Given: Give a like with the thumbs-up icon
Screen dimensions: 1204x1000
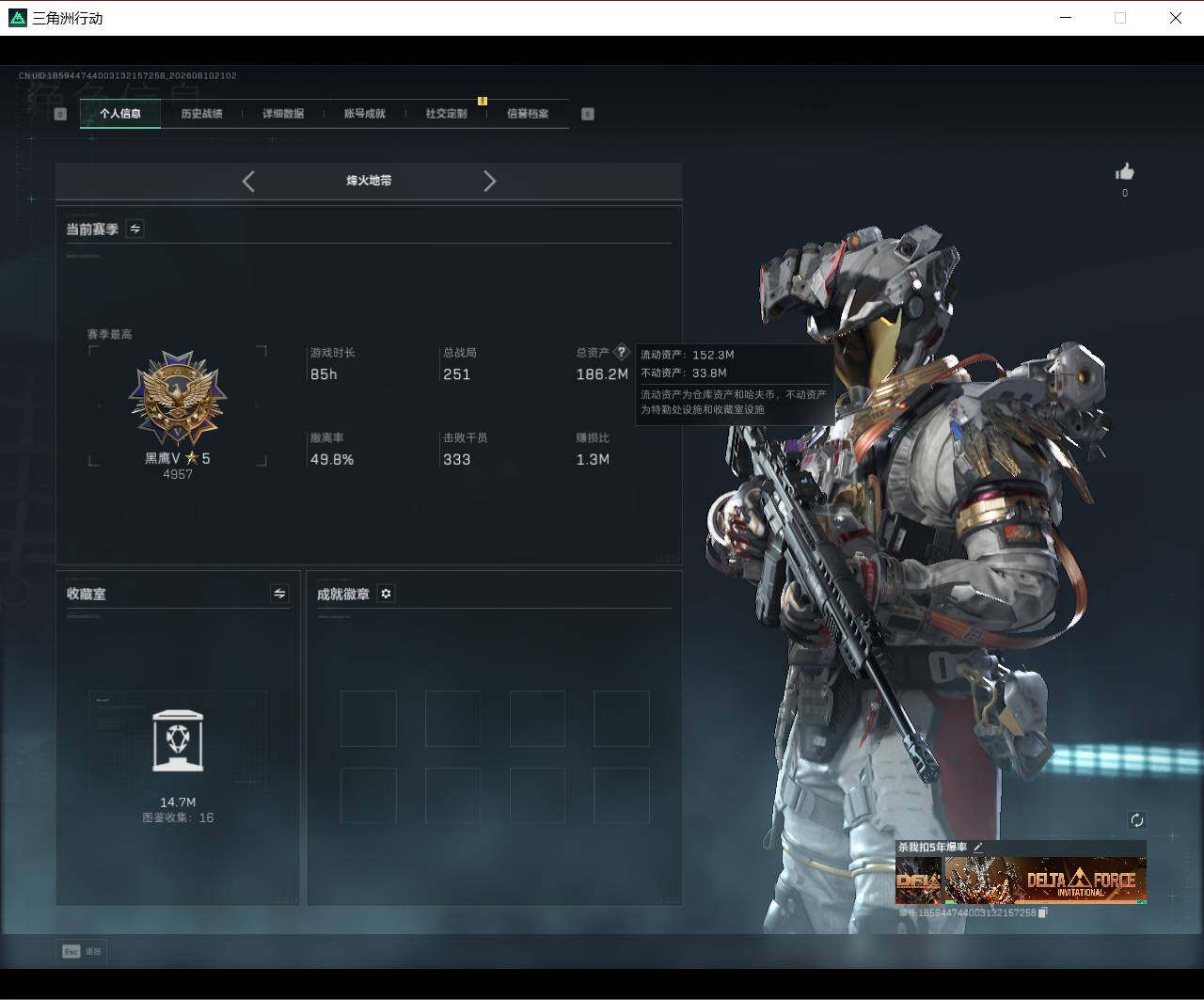Looking at the screenshot, I should tap(1125, 172).
